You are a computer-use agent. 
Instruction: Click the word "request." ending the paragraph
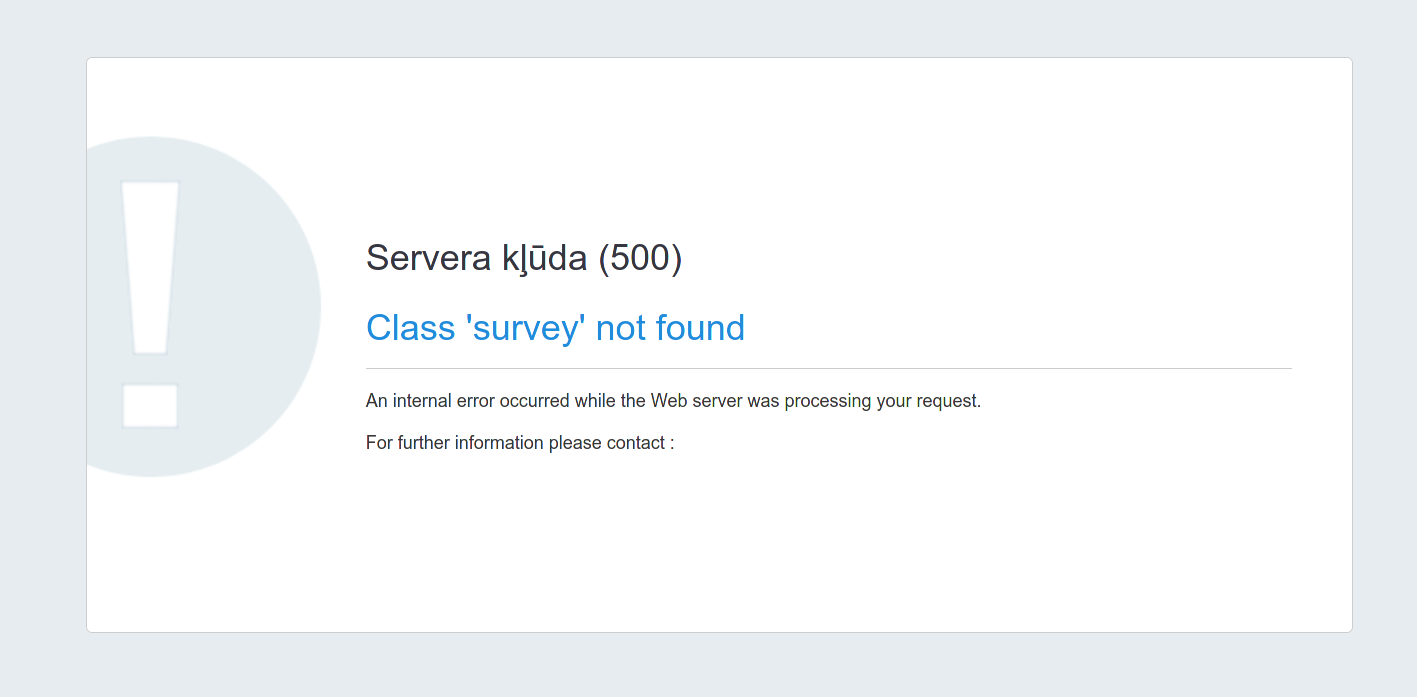pyautogui.click(x=949, y=401)
